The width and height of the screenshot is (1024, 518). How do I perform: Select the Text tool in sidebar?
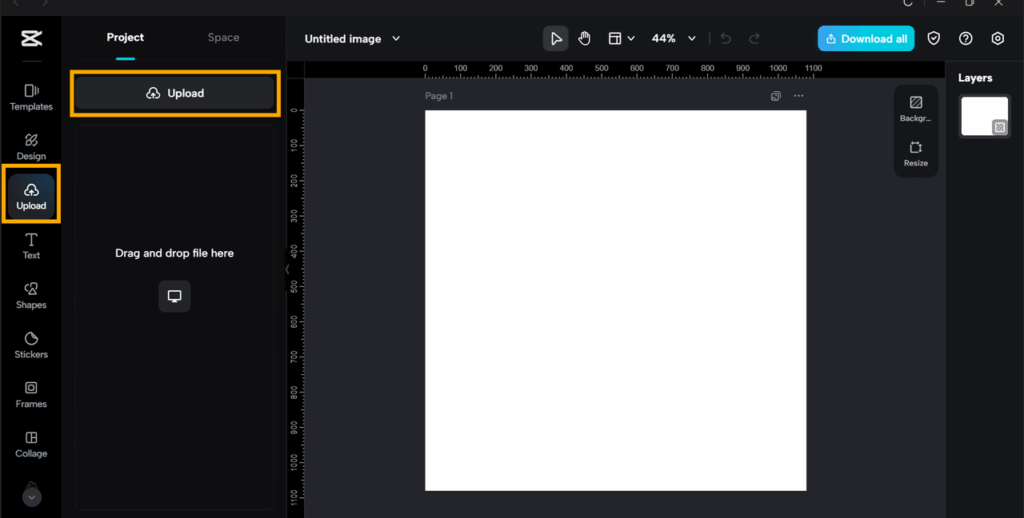pyautogui.click(x=31, y=246)
